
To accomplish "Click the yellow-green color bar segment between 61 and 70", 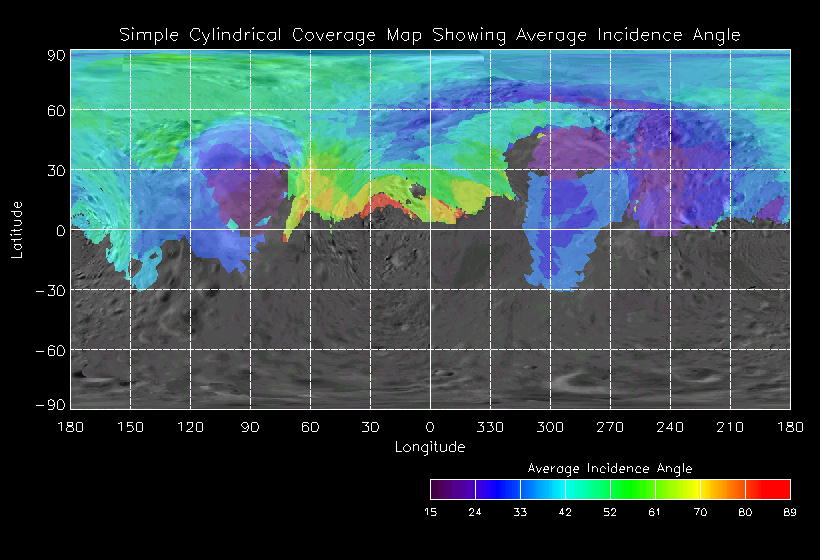I will point(678,489).
